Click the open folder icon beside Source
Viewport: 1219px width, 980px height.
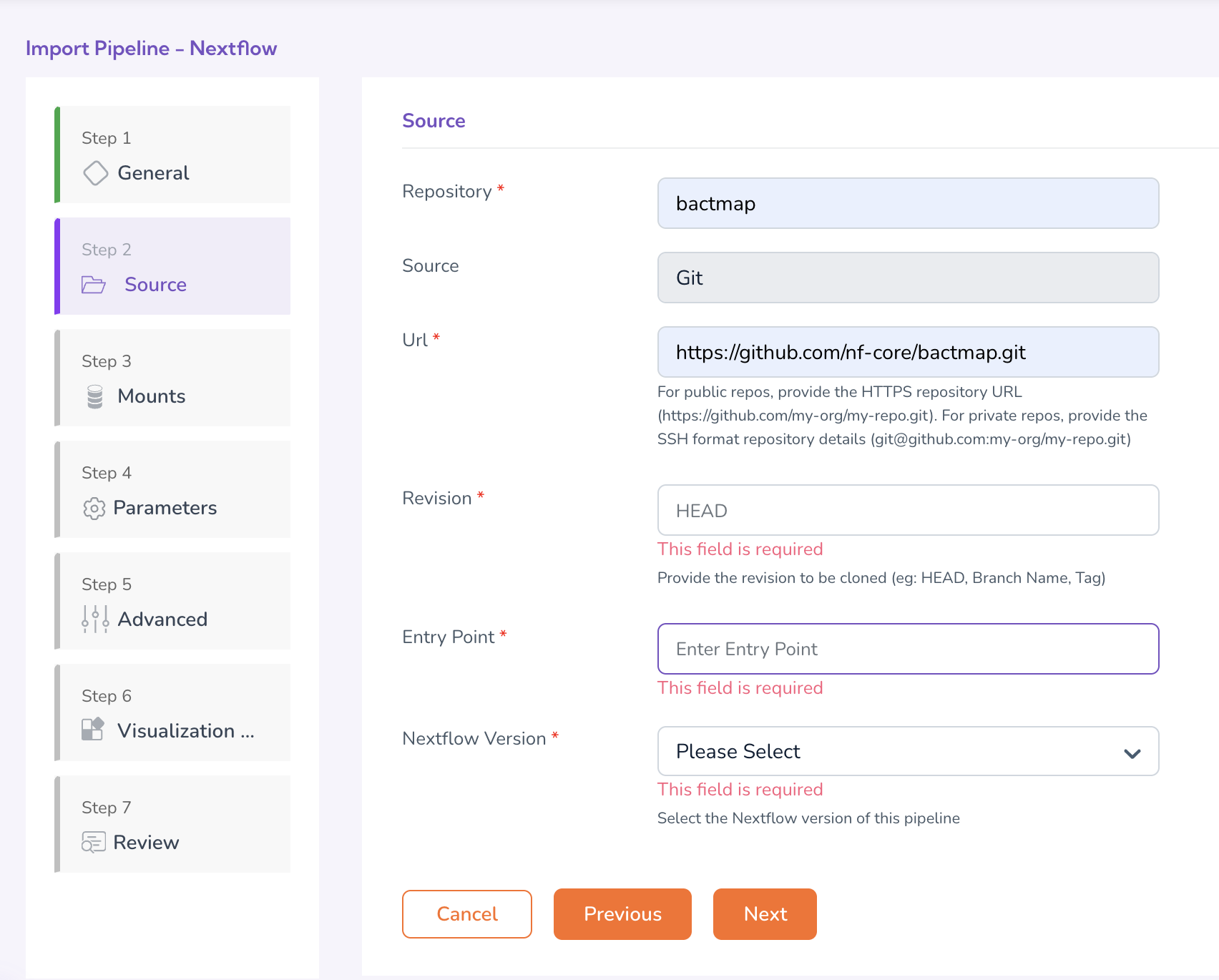point(94,285)
